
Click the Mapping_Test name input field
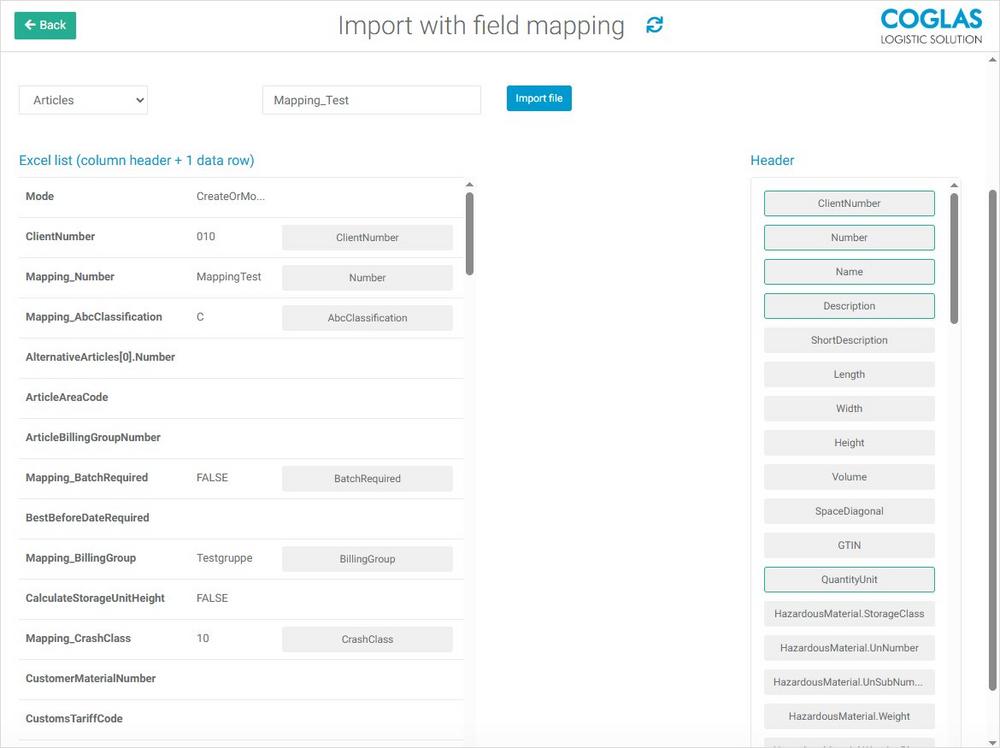(371, 100)
